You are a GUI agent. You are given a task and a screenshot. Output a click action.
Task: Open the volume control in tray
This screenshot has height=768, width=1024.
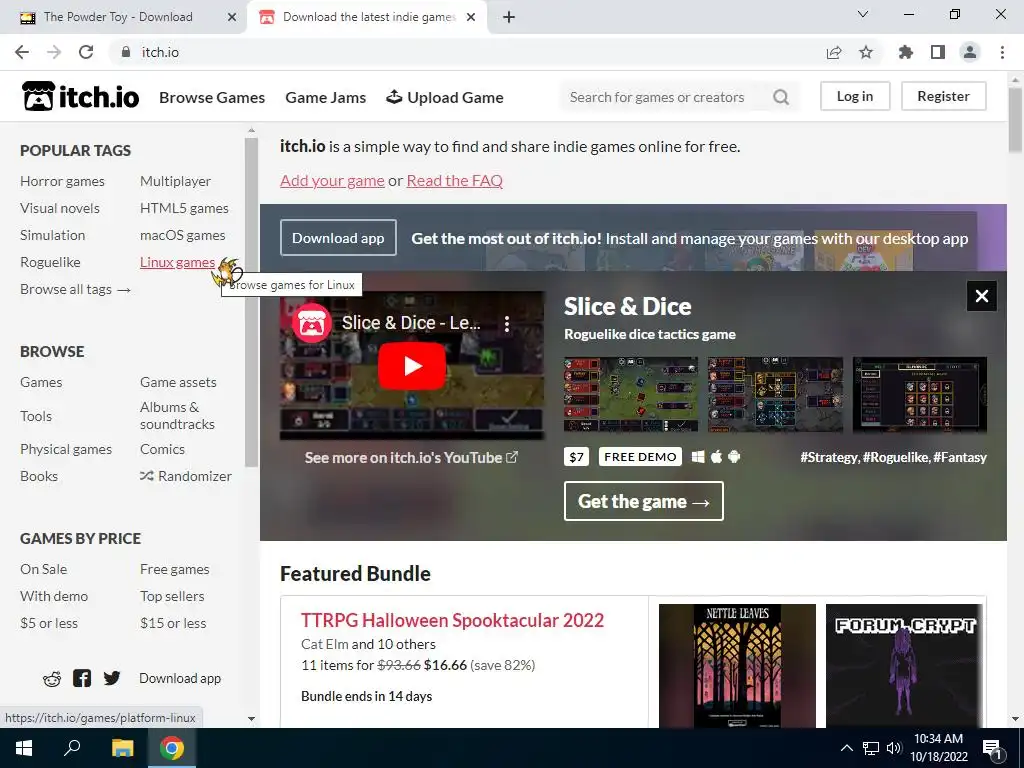(x=894, y=748)
